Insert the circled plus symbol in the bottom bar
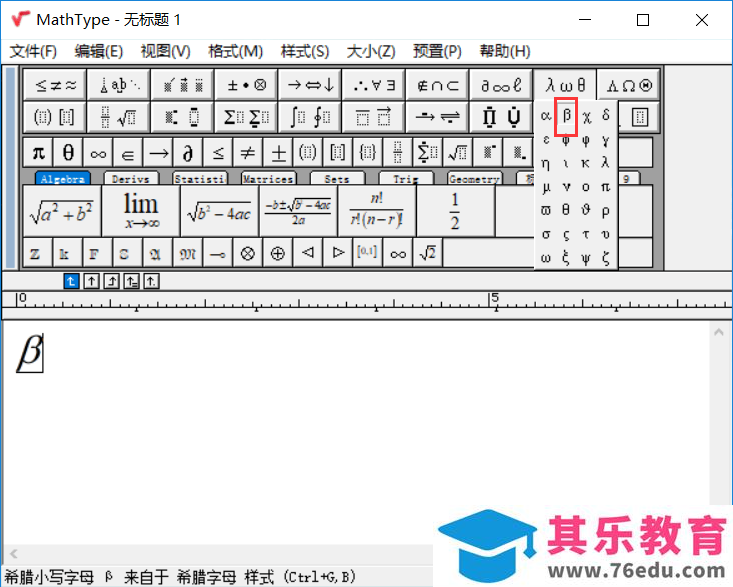733x587 pixels. coord(277,253)
